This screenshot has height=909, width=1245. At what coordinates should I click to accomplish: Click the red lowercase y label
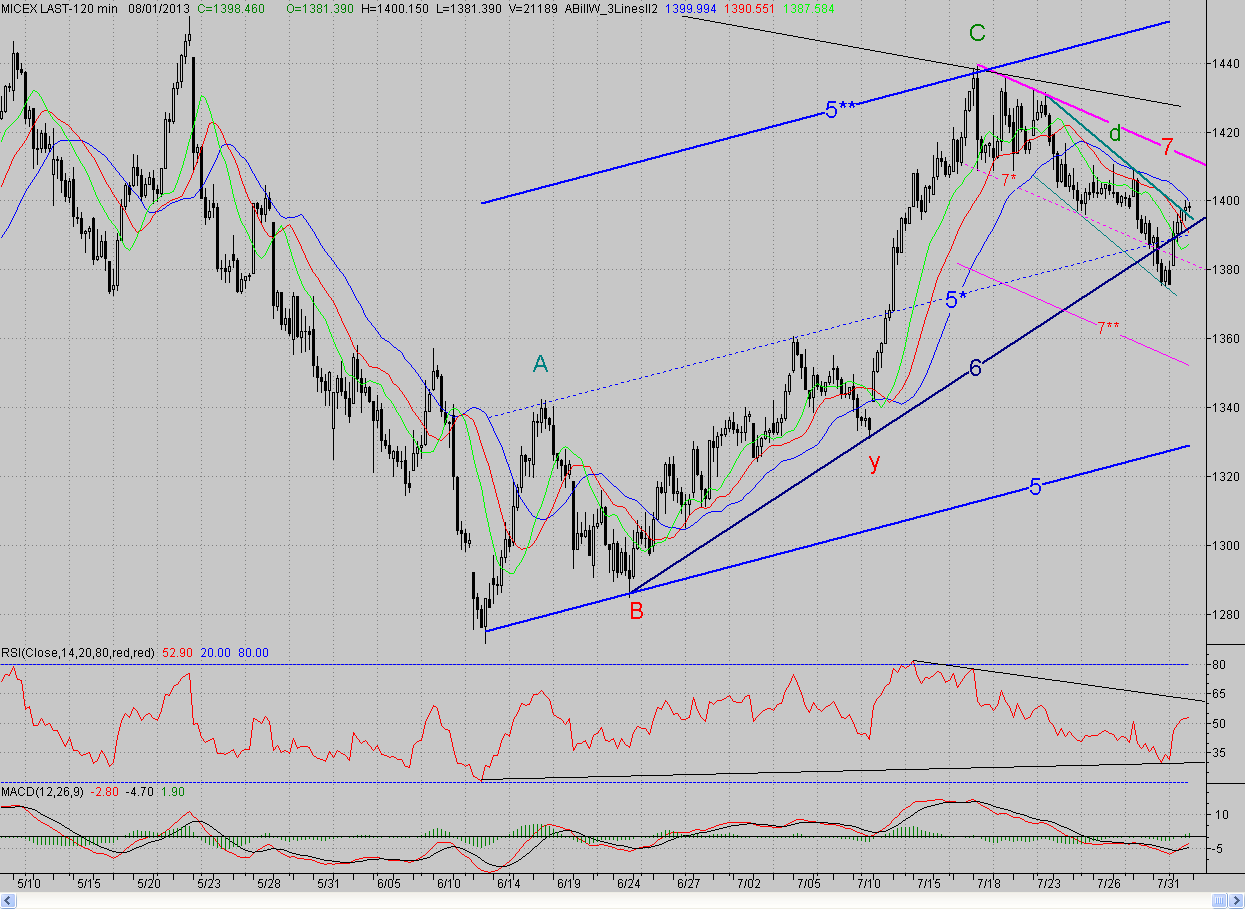[874, 463]
